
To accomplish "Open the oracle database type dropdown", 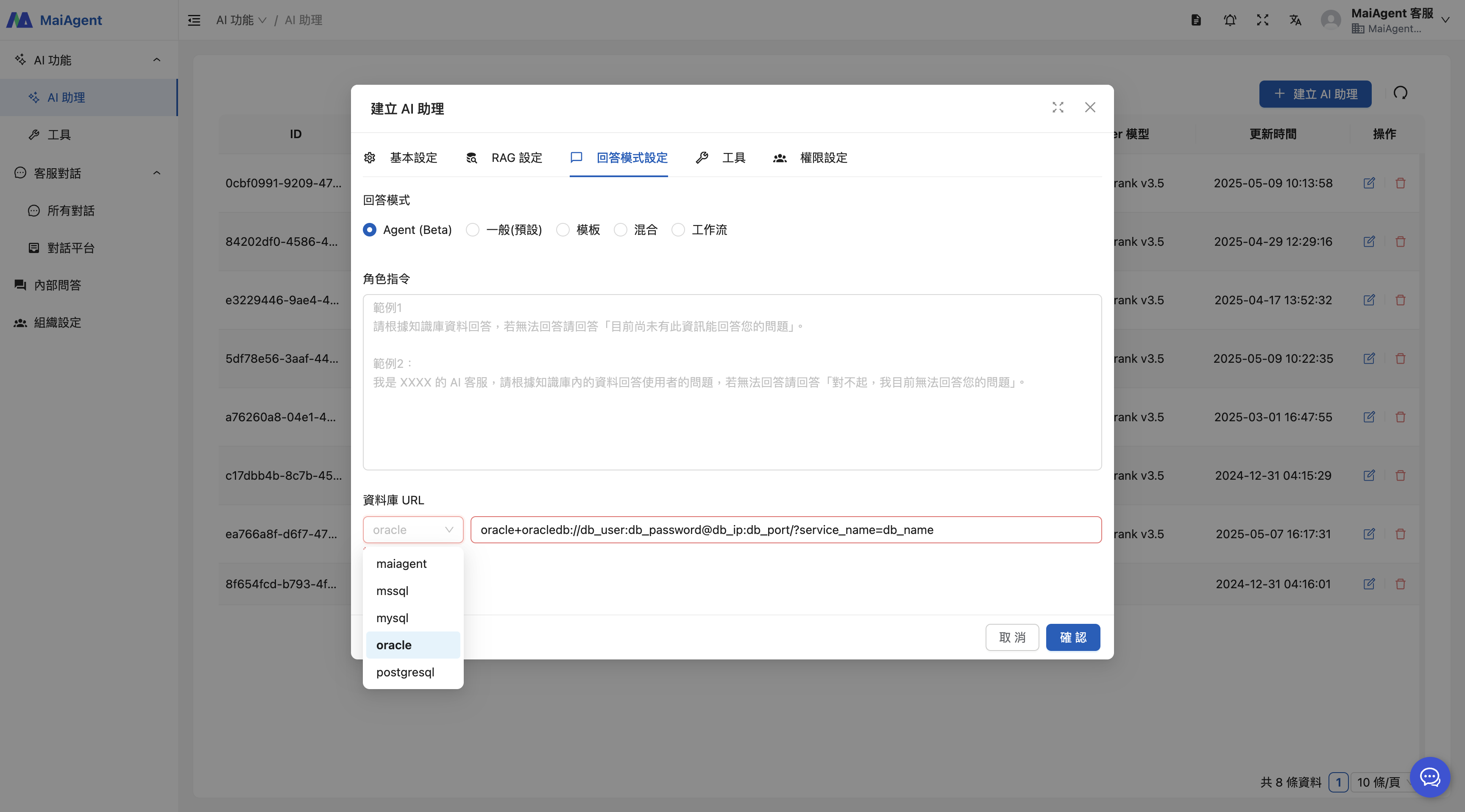I will 413,530.
